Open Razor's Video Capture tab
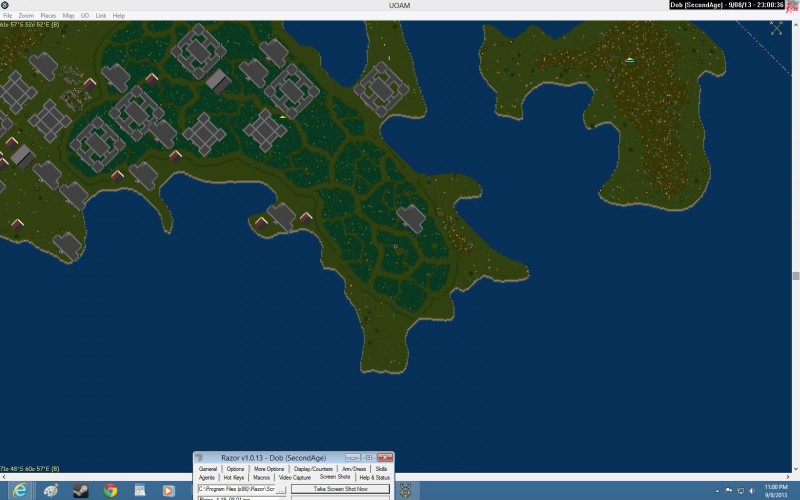Viewport: 800px width, 500px height. click(294, 478)
